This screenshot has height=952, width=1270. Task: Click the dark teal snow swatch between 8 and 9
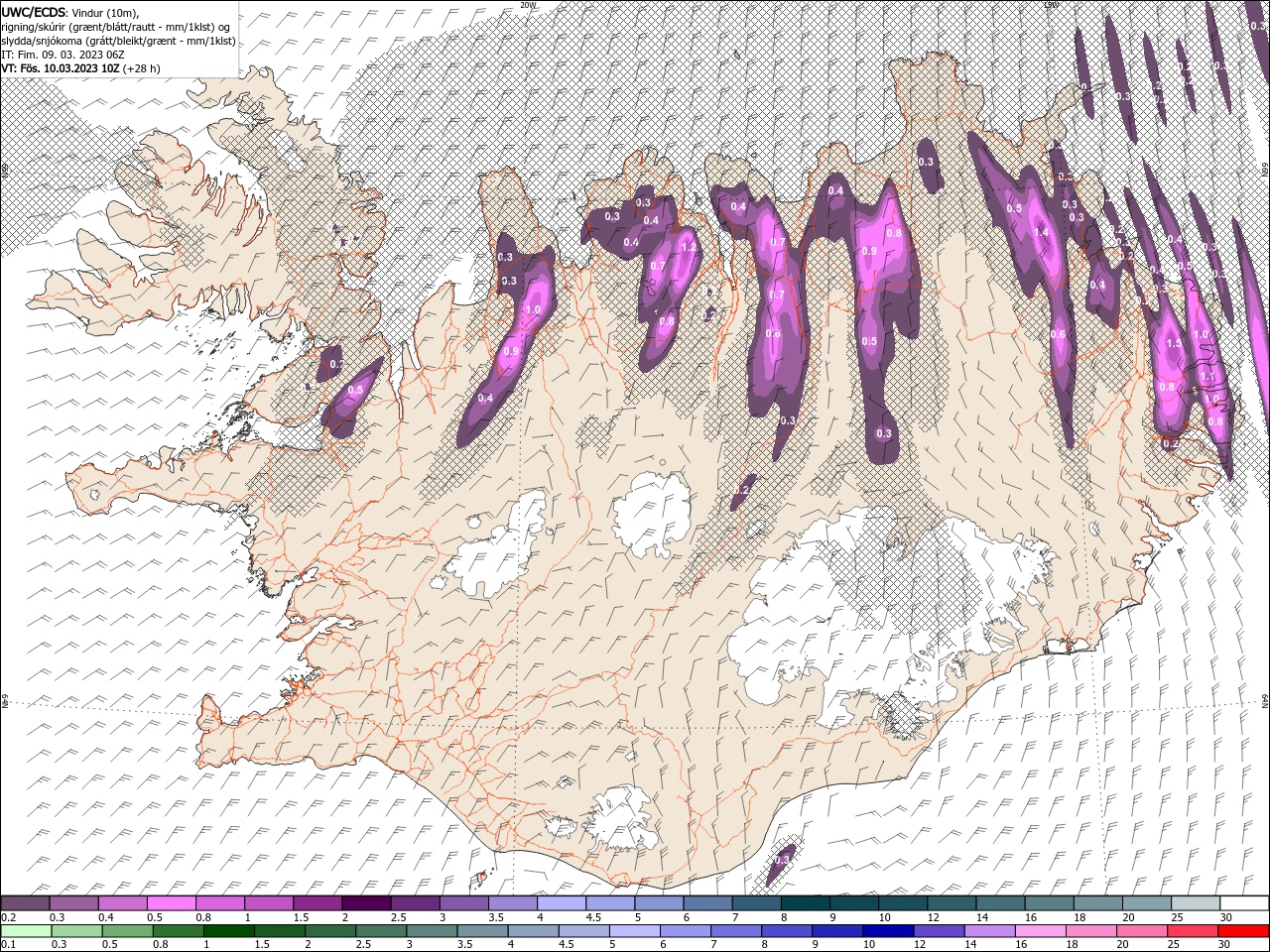(x=806, y=903)
